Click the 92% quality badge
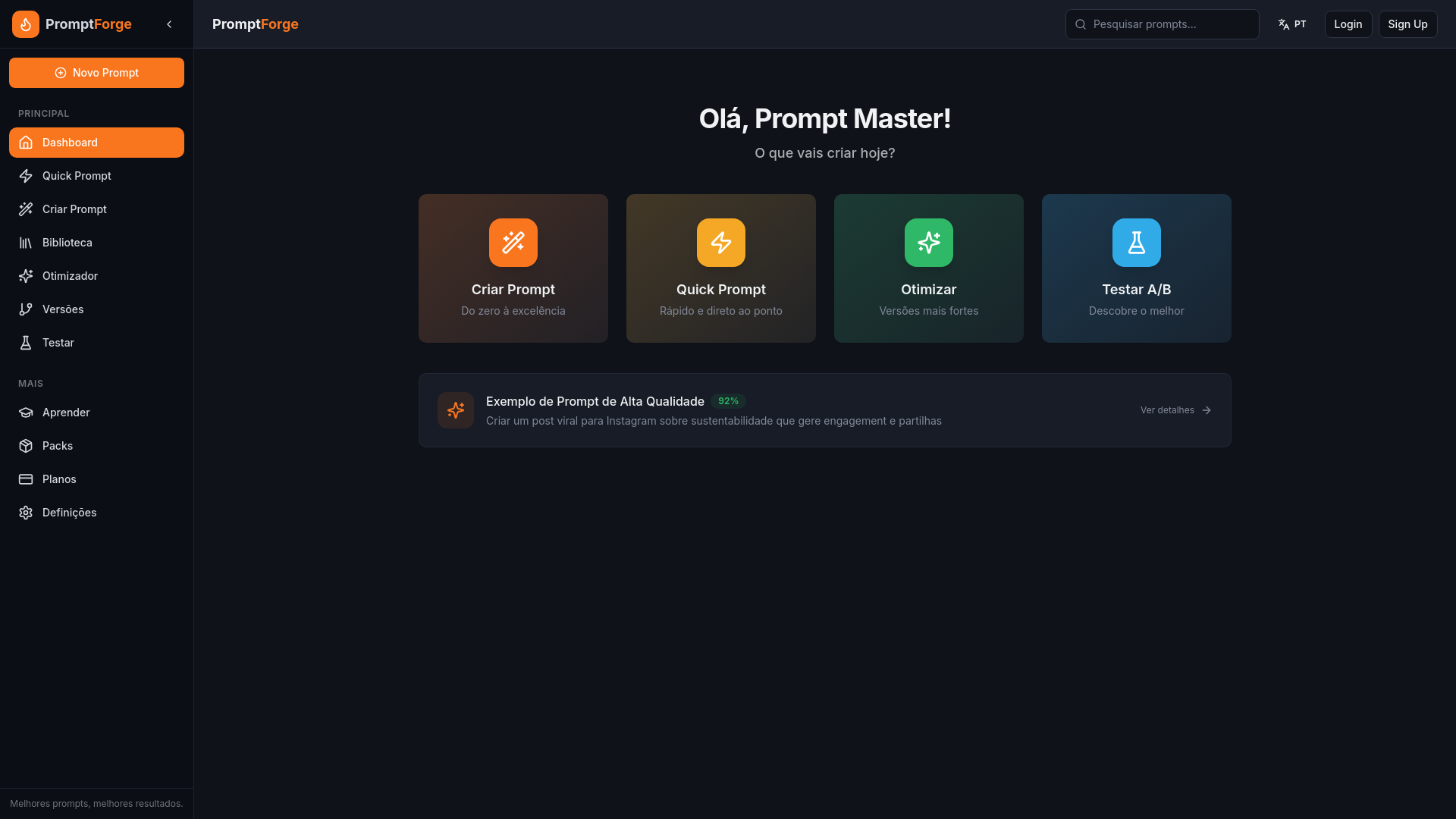1456x819 pixels. tap(728, 401)
